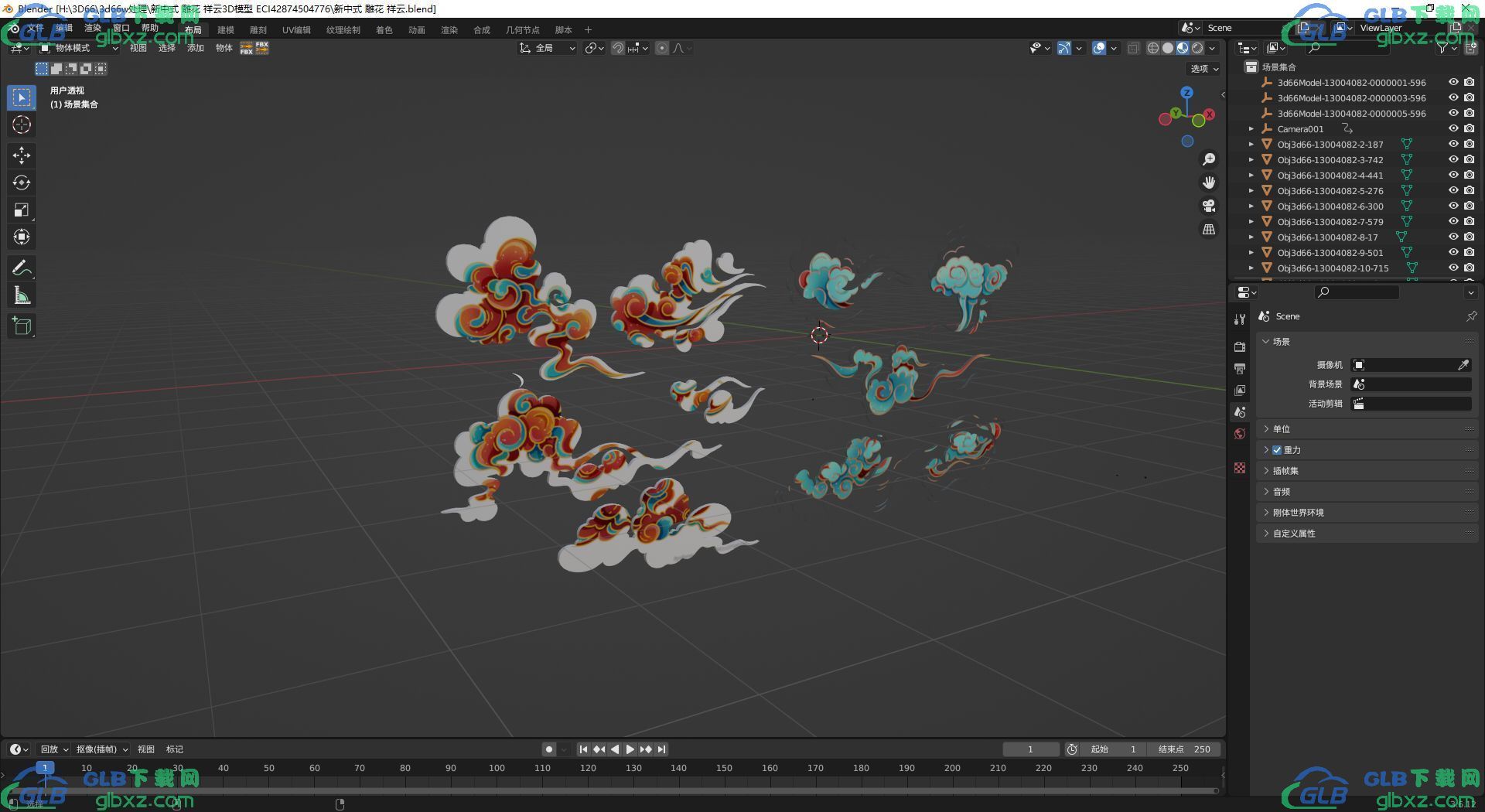The width and height of the screenshot is (1485, 812).
Task: Click the eyedropper next to 摄像机 field
Action: click(x=1463, y=365)
